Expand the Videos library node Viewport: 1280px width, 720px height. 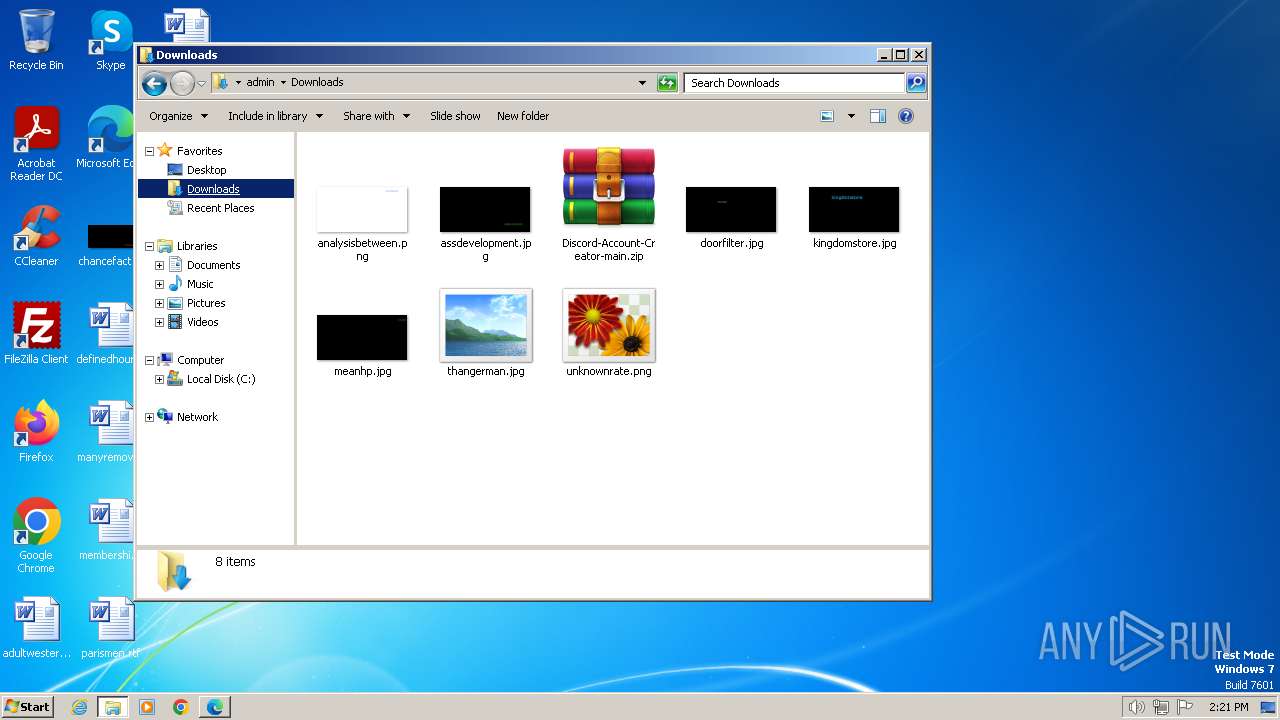click(159, 322)
